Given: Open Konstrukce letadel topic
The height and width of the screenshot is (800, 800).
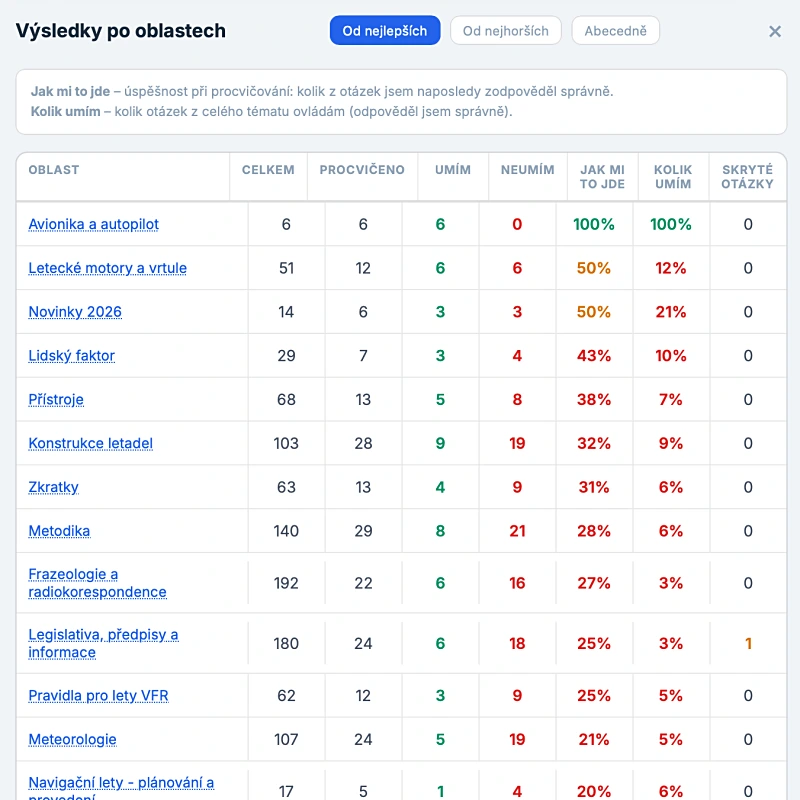Looking at the screenshot, I should click(91, 443).
